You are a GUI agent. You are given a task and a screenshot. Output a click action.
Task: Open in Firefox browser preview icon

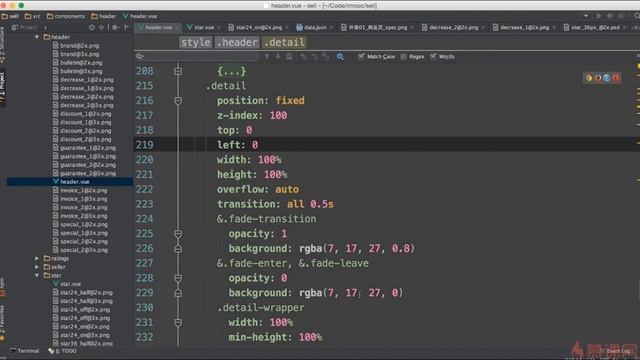(598, 78)
